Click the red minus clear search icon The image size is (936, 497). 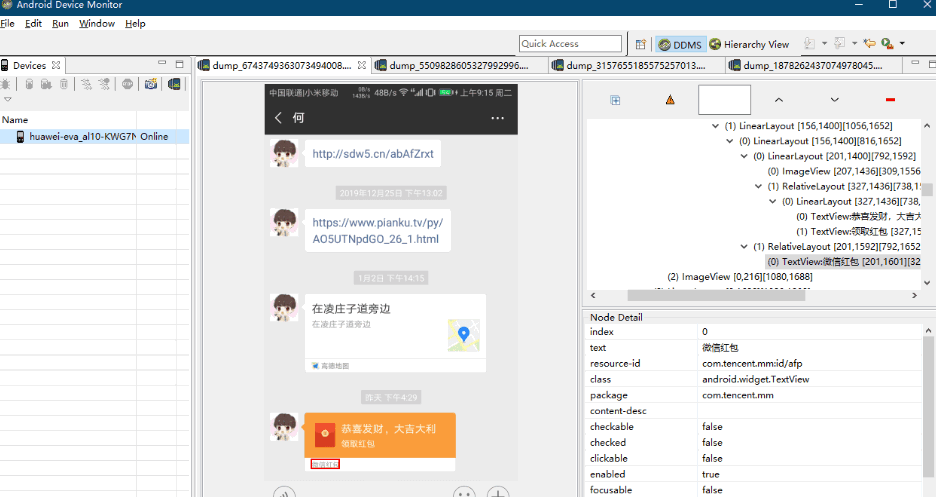coord(890,100)
